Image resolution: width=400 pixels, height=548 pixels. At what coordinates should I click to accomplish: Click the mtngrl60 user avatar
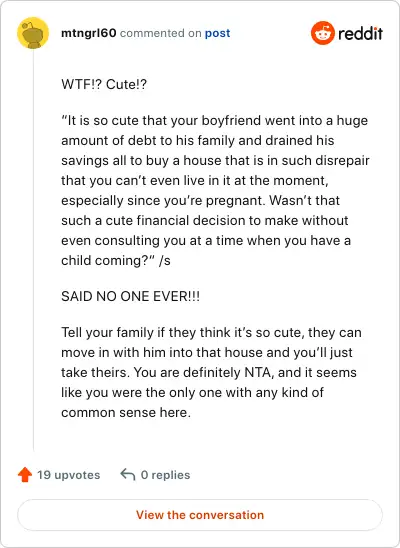click(33, 33)
